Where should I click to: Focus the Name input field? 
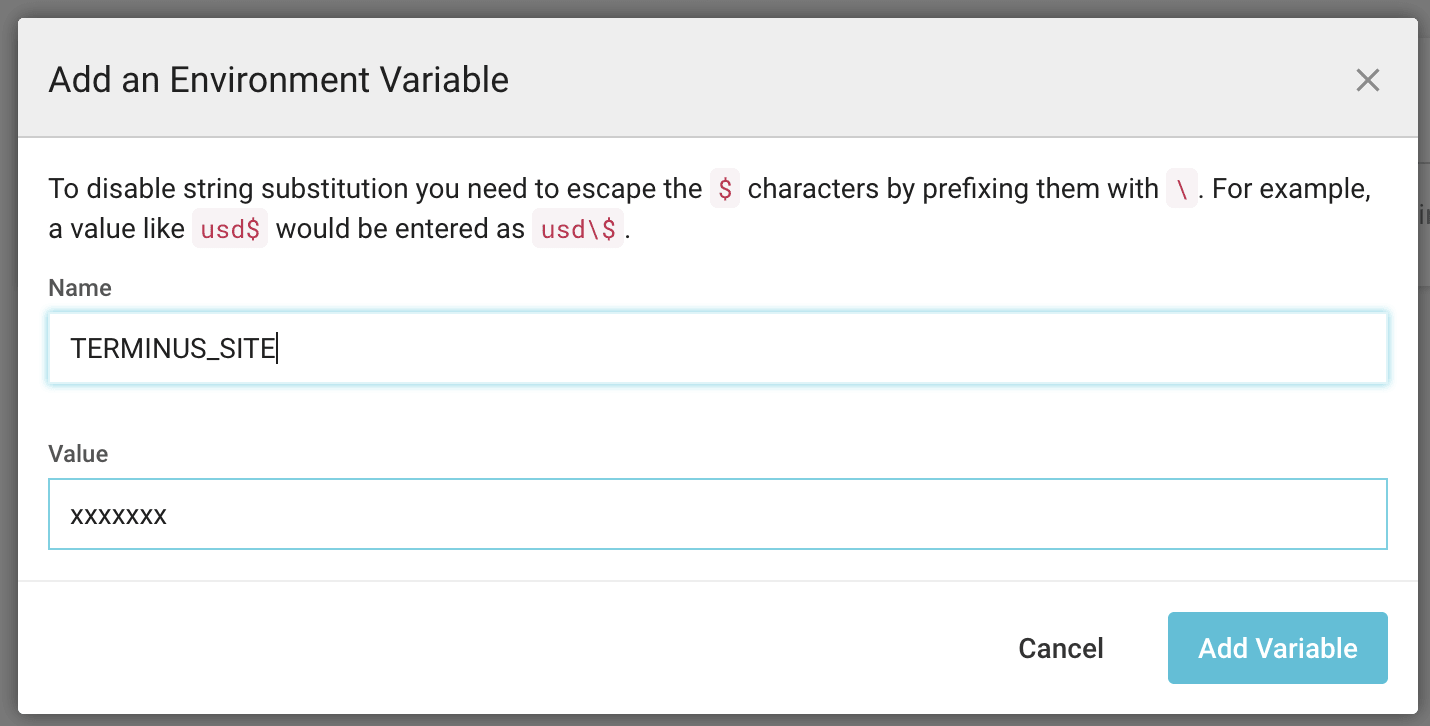tap(800, 348)
